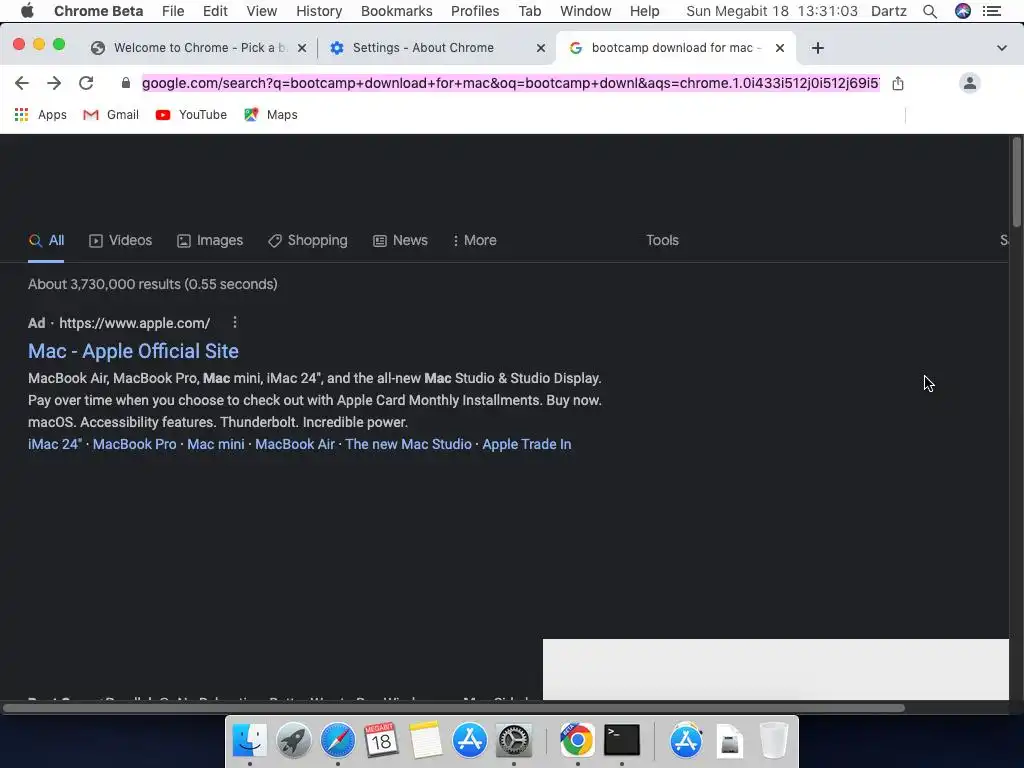This screenshot has height=768, width=1024.
Task: Open Finder from the Dock
Action: click(x=249, y=741)
